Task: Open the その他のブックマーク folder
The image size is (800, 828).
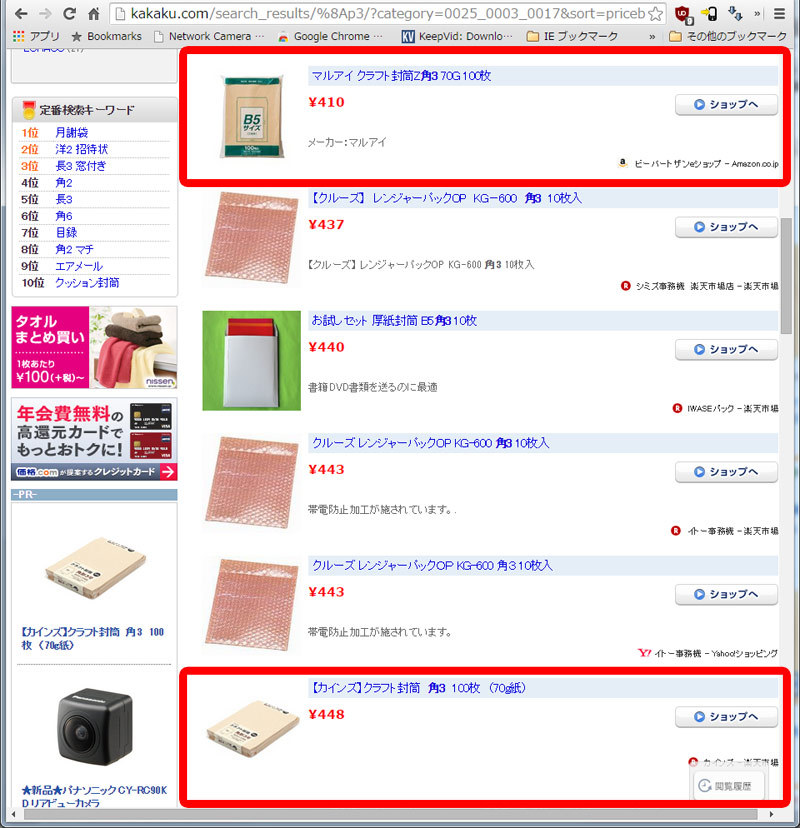Action: tap(728, 36)
